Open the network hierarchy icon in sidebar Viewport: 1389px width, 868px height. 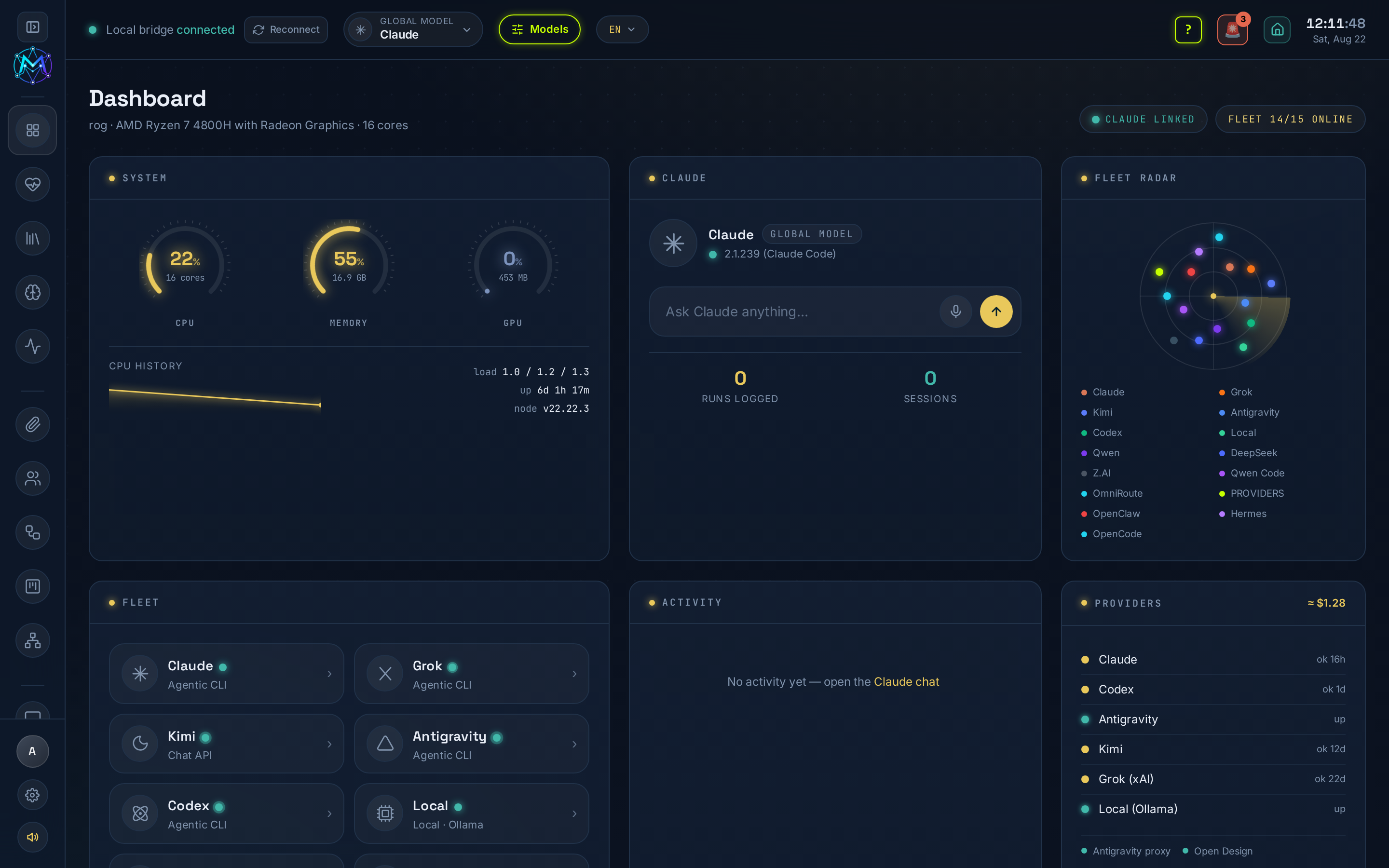coord(33,640)
